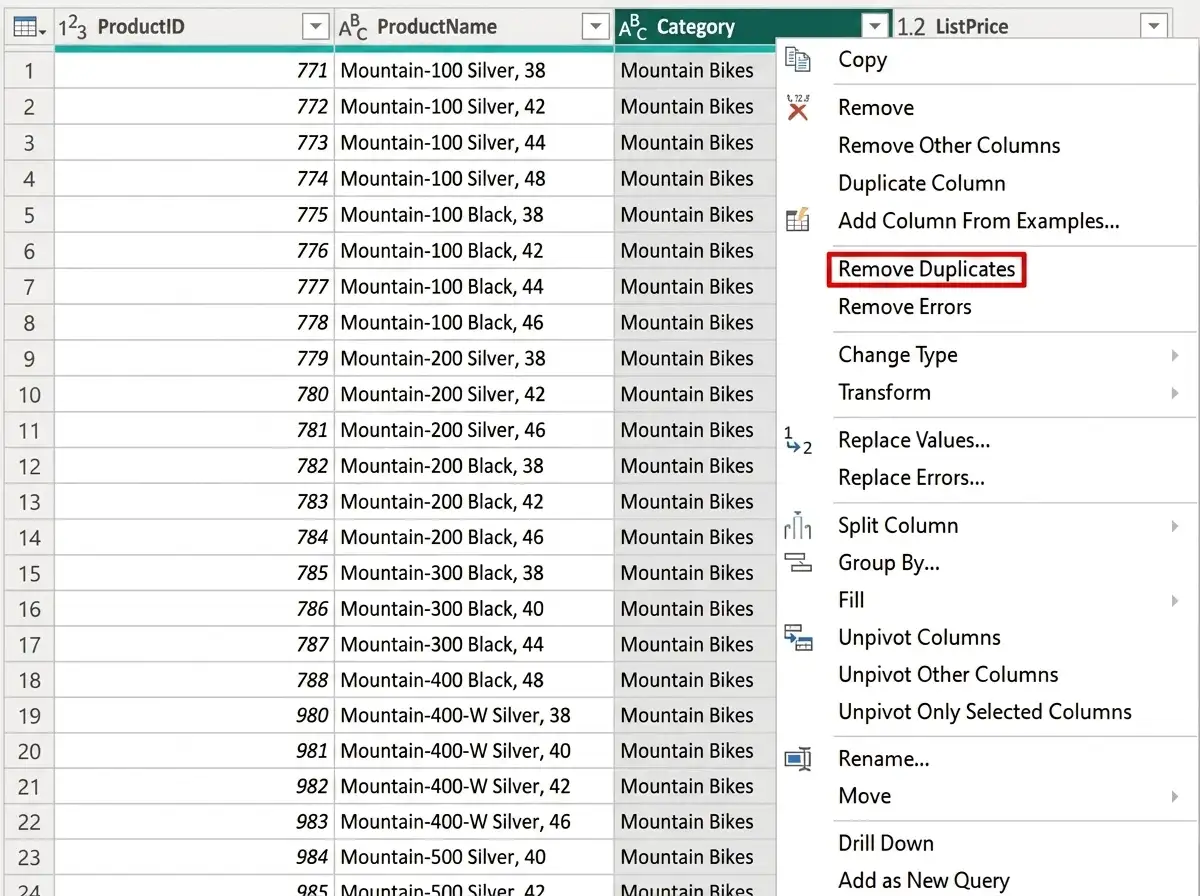Screen dimensions: 1200x896
Task: Click the ProductID column header
Action: tap(194, 27)
